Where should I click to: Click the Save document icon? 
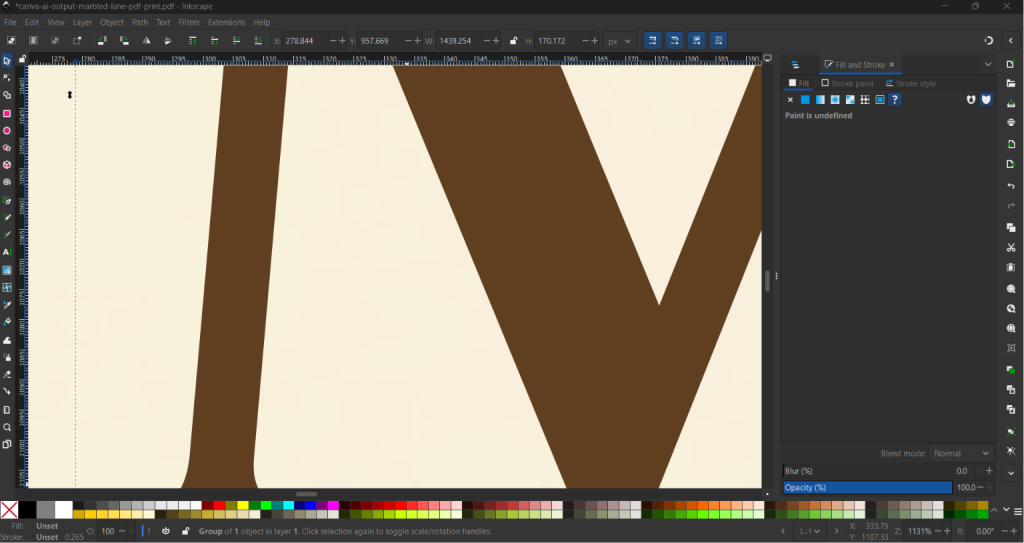pyautogui.click(x=1011, y=103)
